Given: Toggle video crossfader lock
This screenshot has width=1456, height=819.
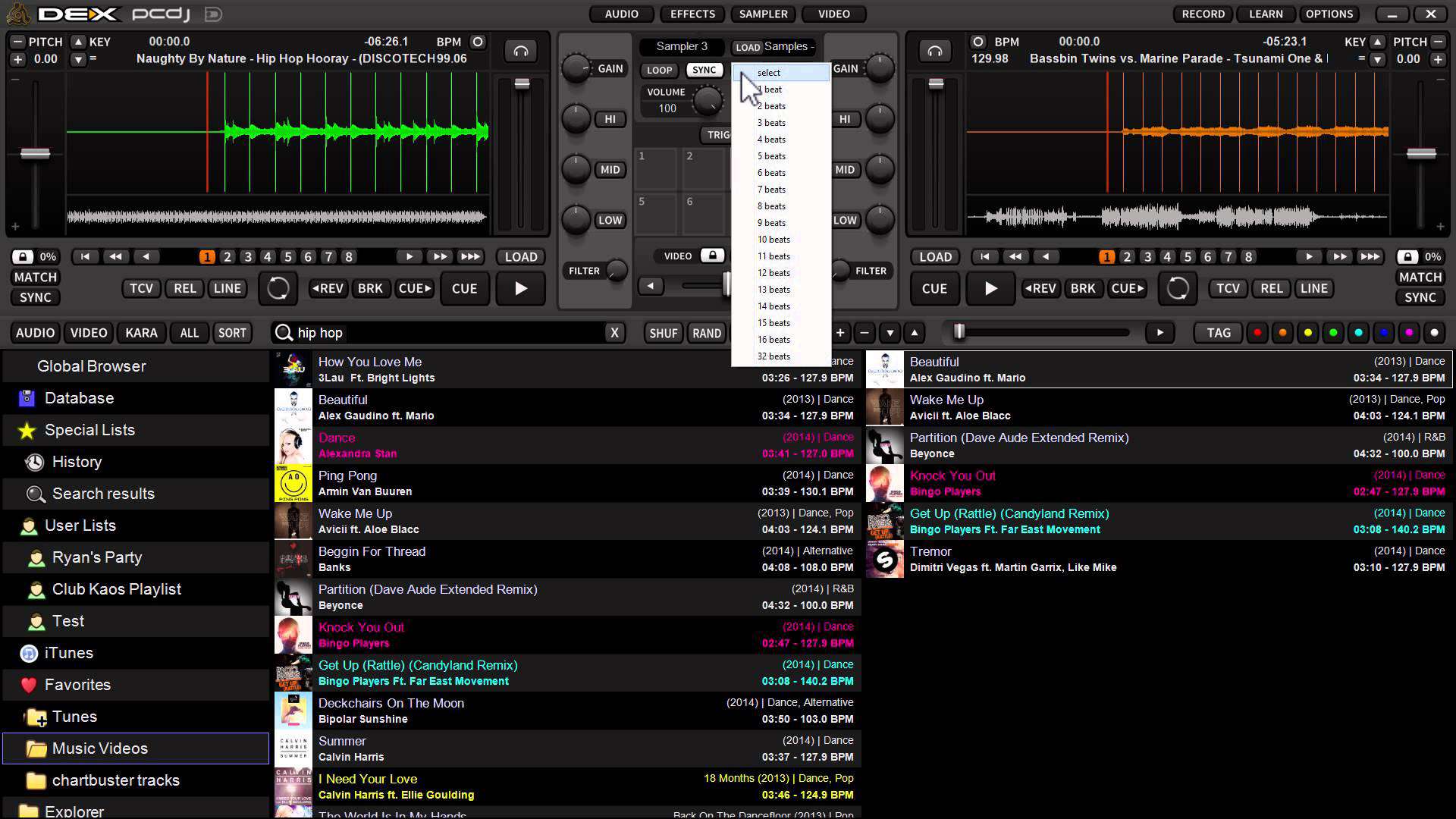Looking at the screenshot, I should click(x=712, y=256).
